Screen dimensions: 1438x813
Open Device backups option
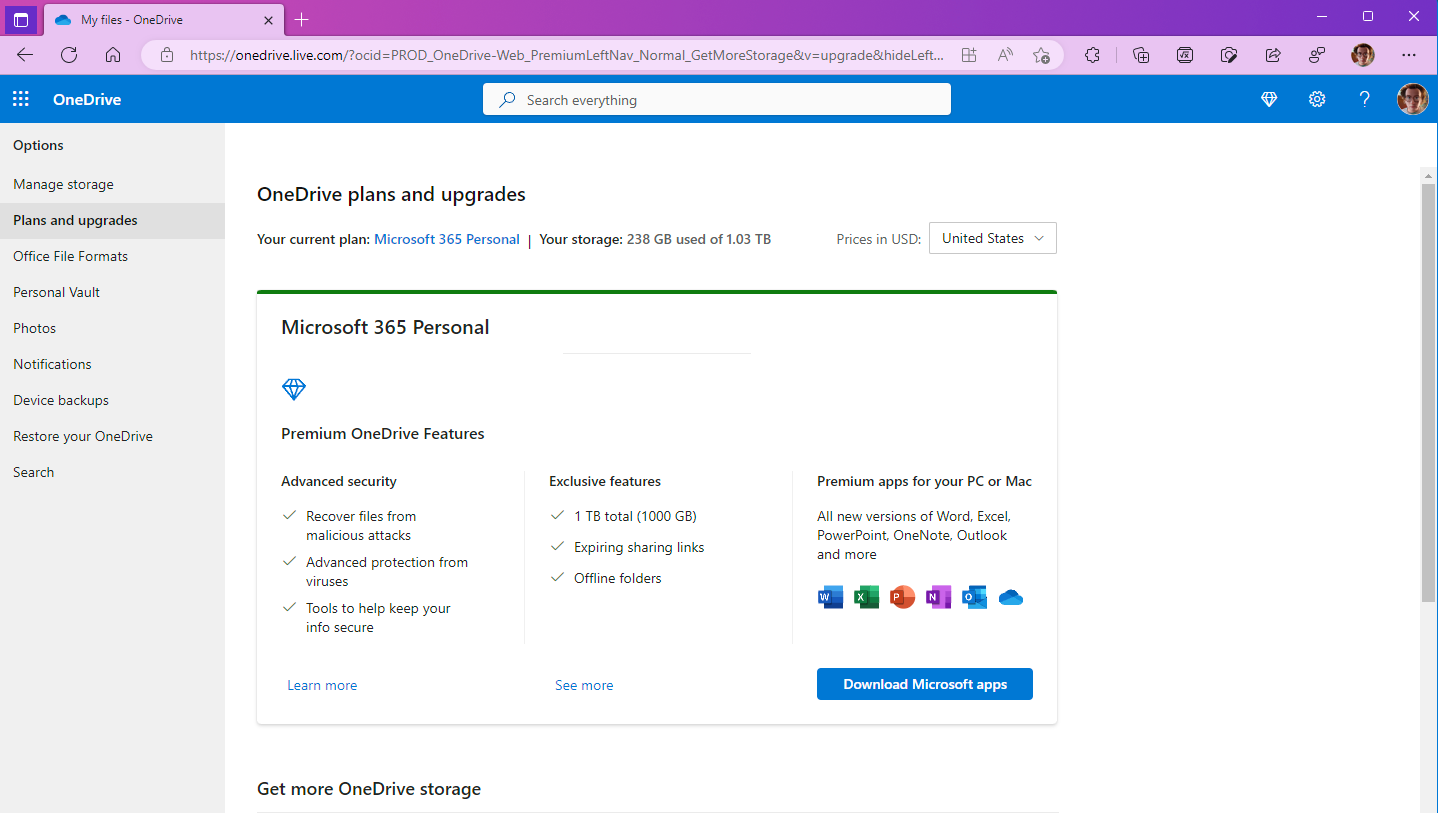click(112, 400)
